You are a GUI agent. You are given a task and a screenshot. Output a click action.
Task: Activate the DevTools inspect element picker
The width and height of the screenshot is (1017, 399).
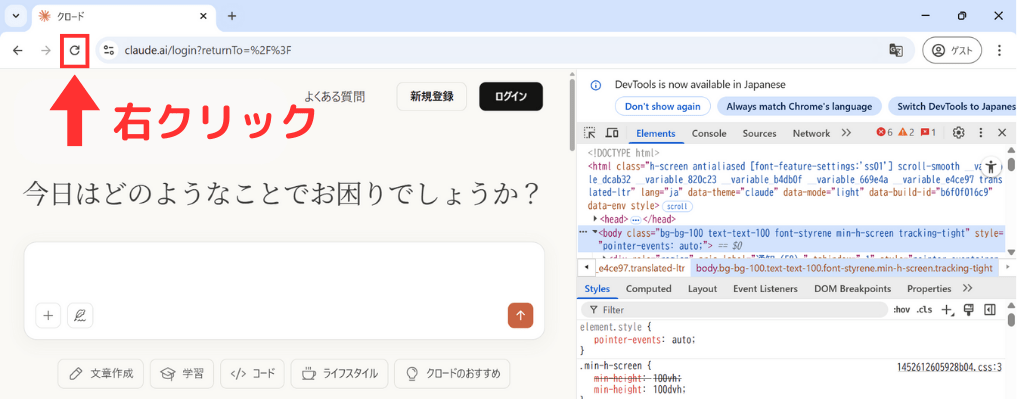tap(590, 133)
